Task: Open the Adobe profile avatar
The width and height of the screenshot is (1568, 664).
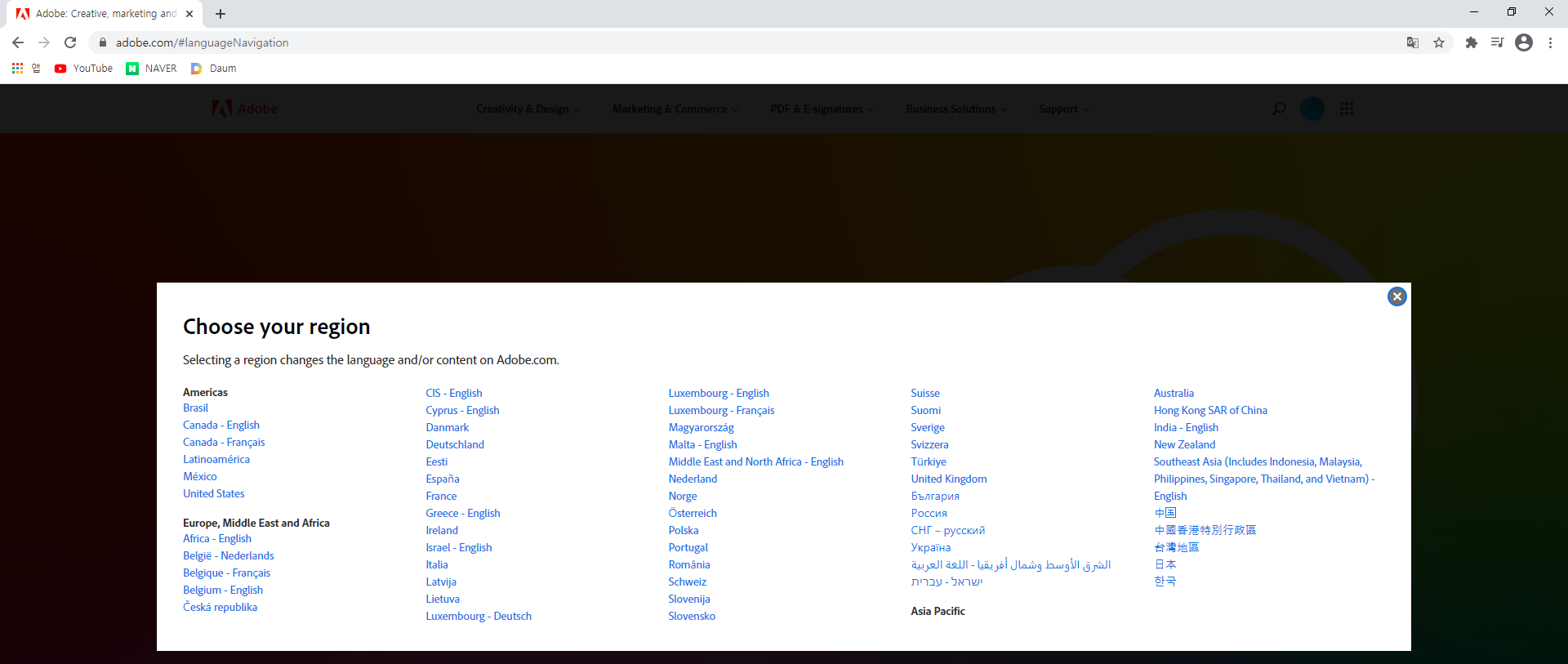Action: click(x=1312, y=109)
